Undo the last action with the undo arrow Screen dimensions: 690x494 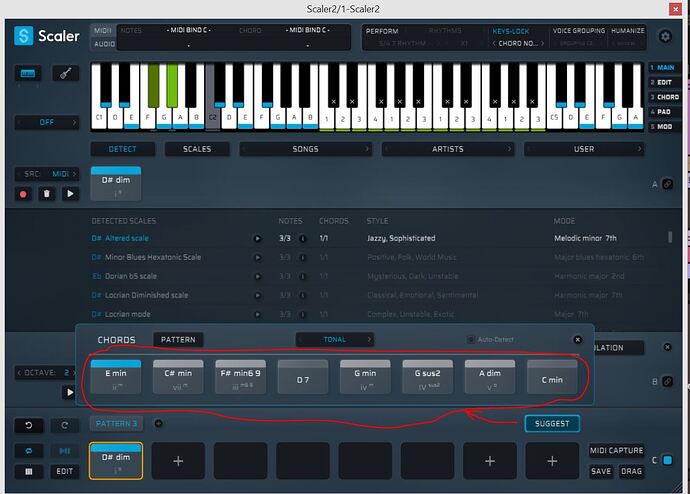pyautogui.click(x=29, y=425)
